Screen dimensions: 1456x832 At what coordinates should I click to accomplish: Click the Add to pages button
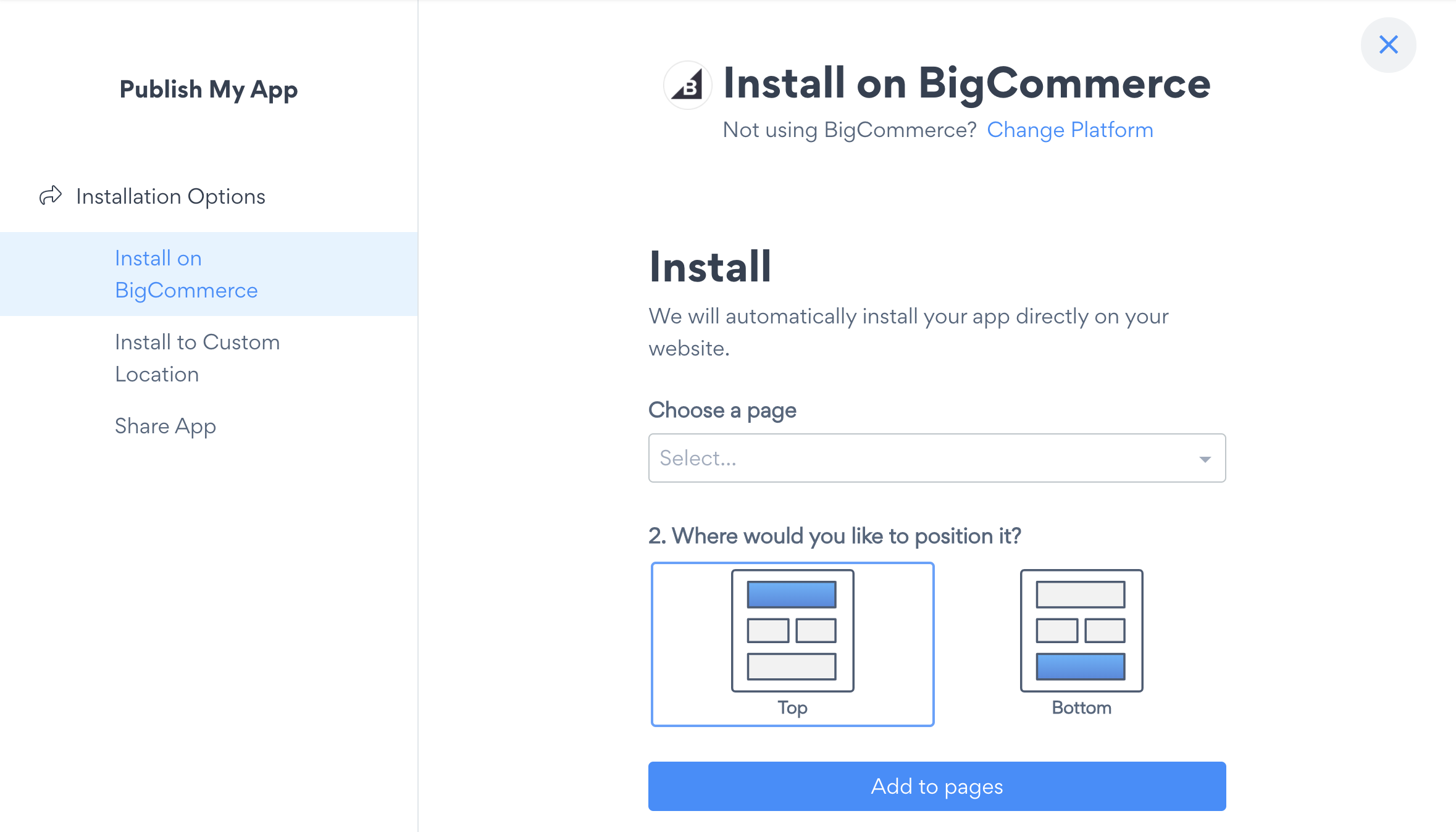coord(937,786)
